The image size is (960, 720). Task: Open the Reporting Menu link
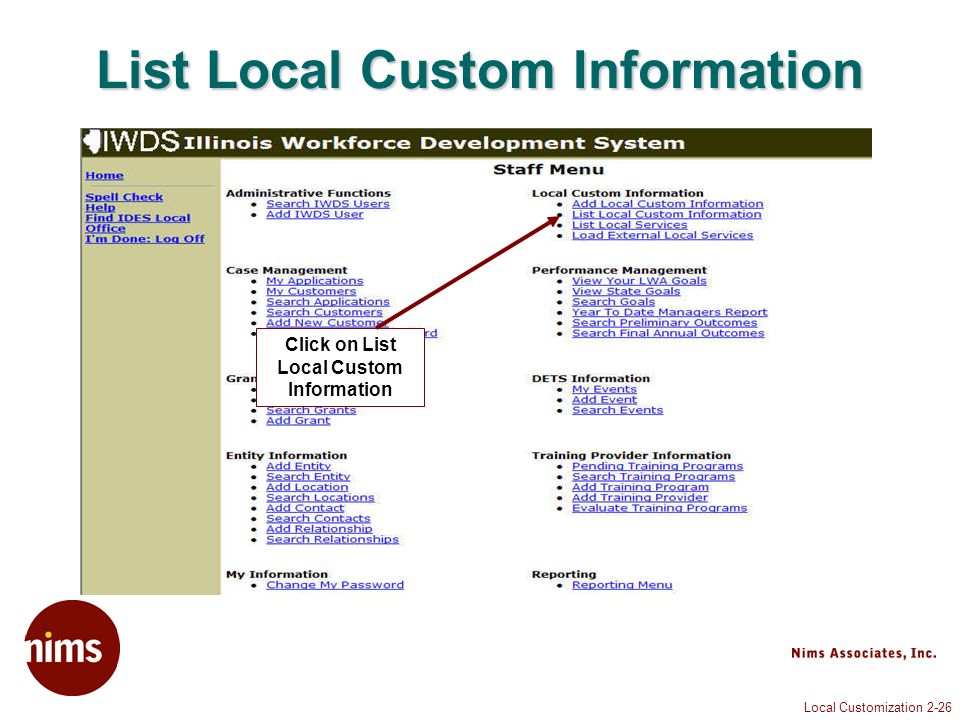622,585
